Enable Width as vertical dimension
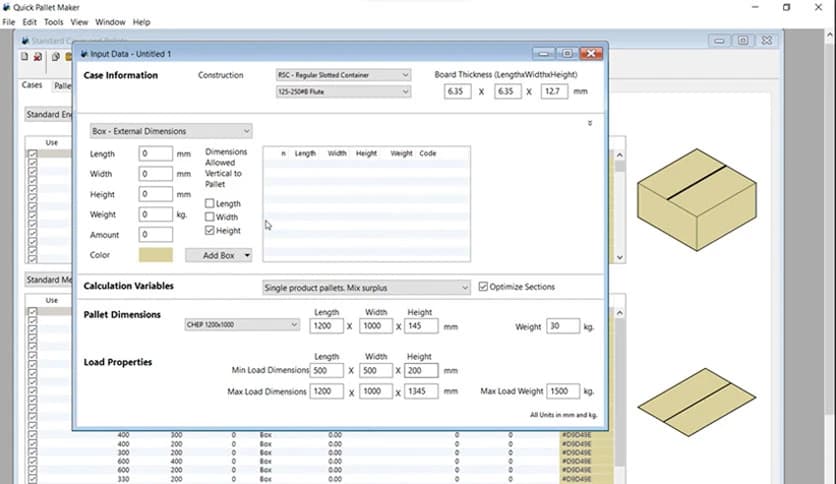This screenshot has width=836, height=484. [x=209, y=217]
